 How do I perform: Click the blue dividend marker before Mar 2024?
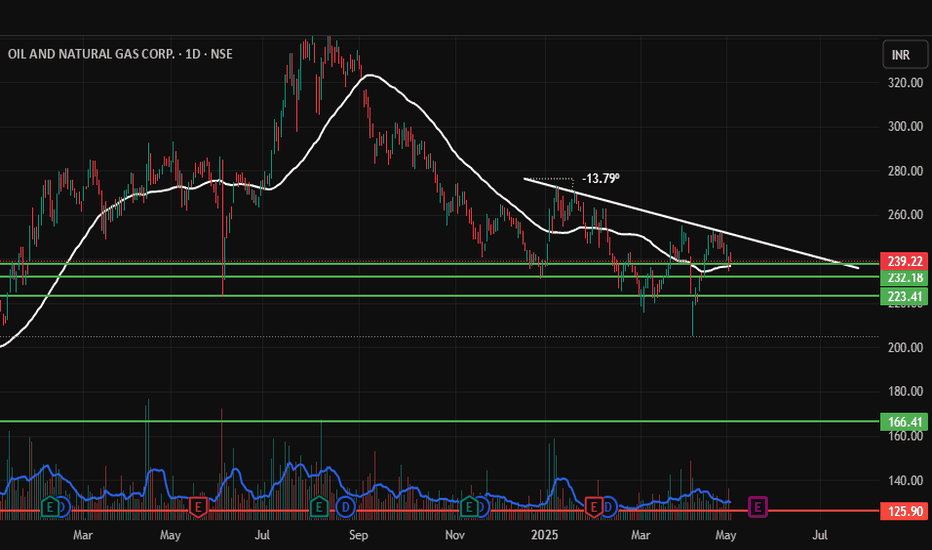tap(64, 507)
